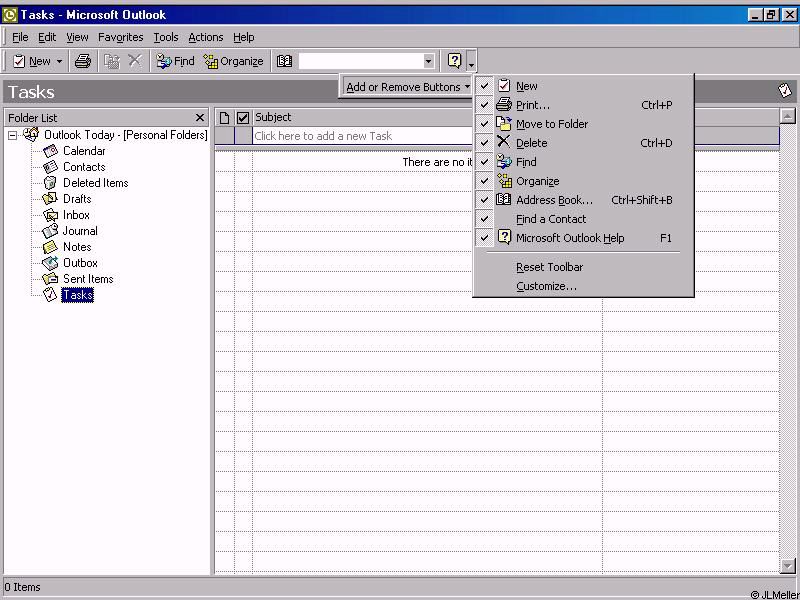800x600 pixels.
Task: Click the Print icon in the toolbar
Action: tap(83, 61)
